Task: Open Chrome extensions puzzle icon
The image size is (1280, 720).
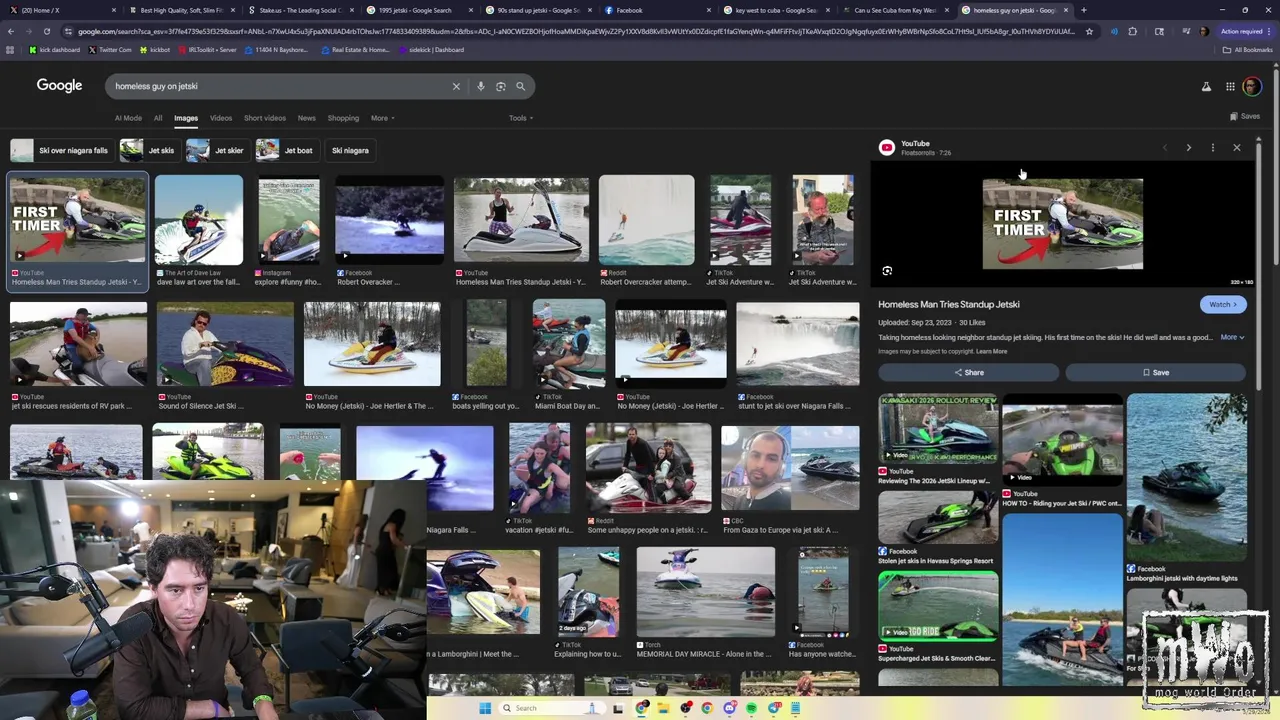Action: (1132, 31)
